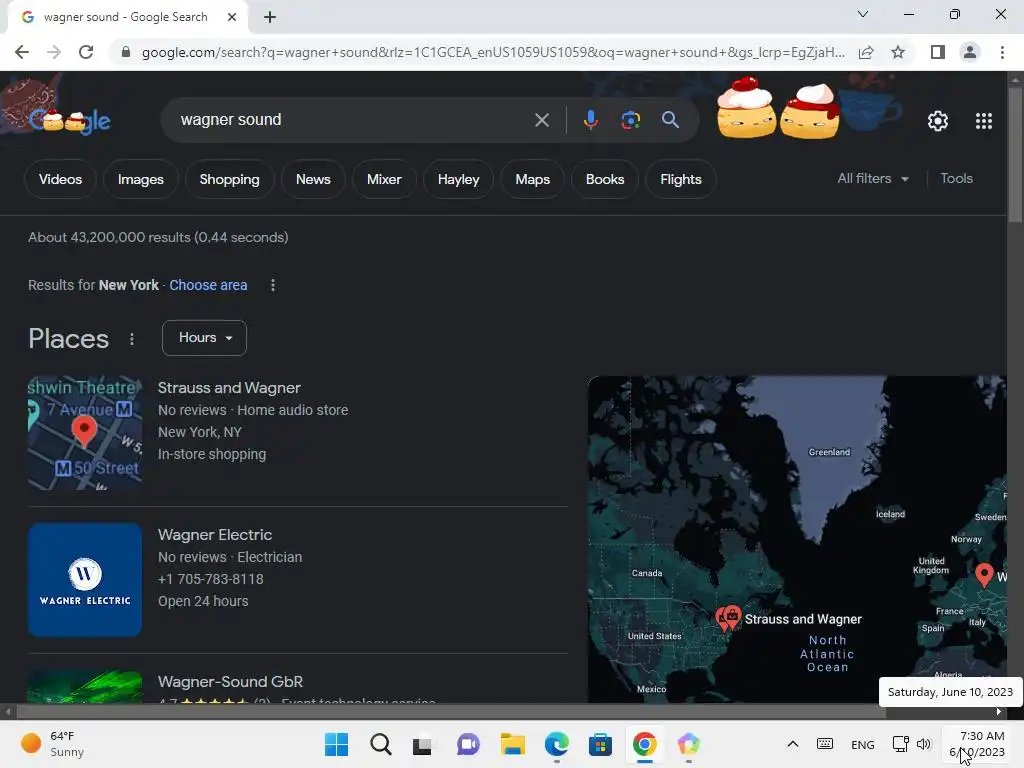Open Task View on taskbar
The image size is (1024, 768).
(423, 744)
